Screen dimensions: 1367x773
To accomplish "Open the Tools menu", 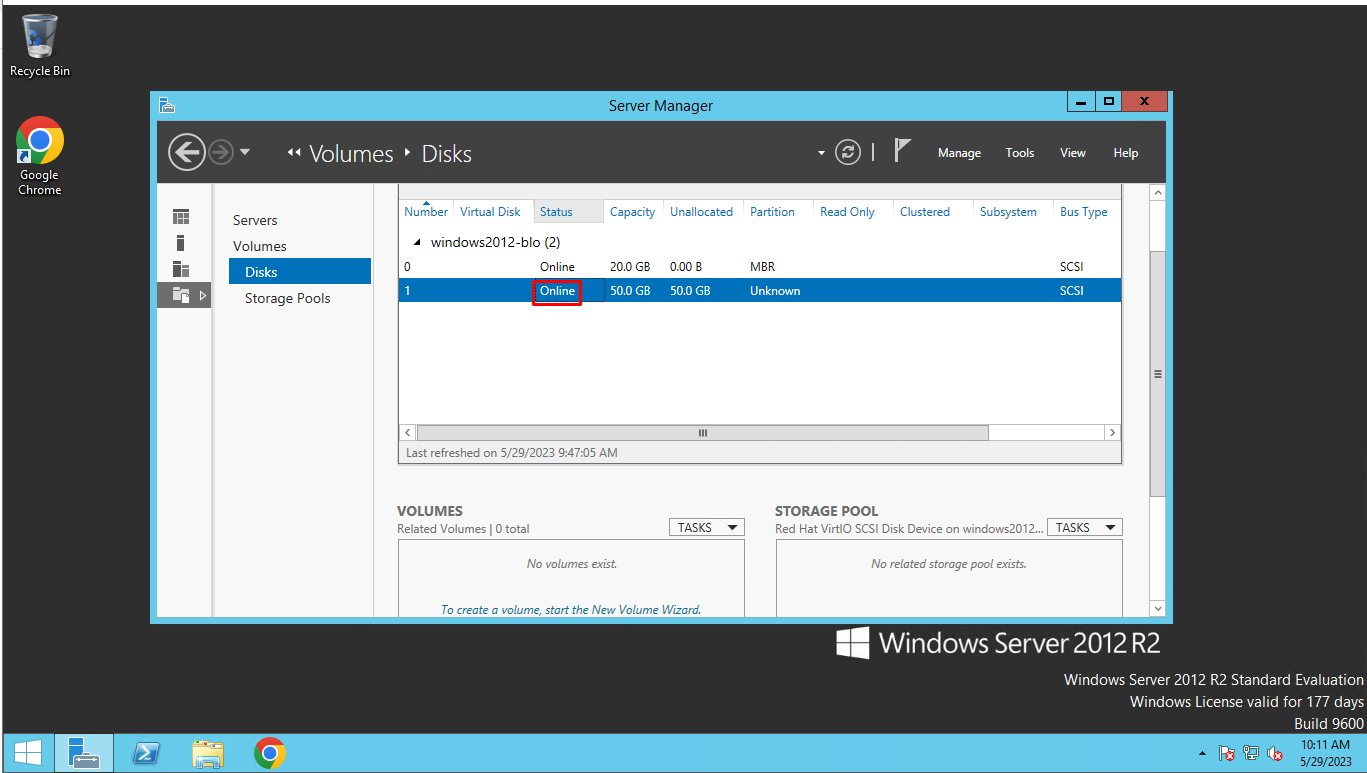I will click(1020, 153).
